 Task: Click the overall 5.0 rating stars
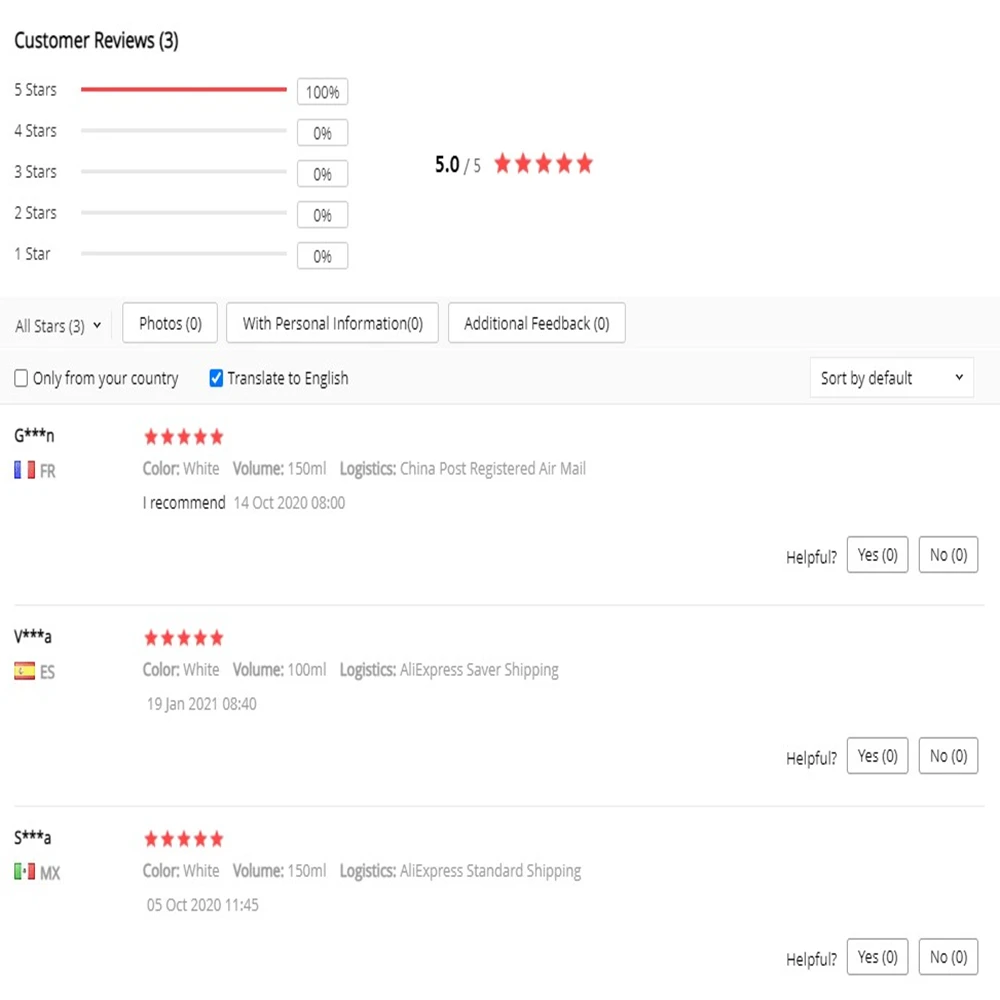pos(543,164)
